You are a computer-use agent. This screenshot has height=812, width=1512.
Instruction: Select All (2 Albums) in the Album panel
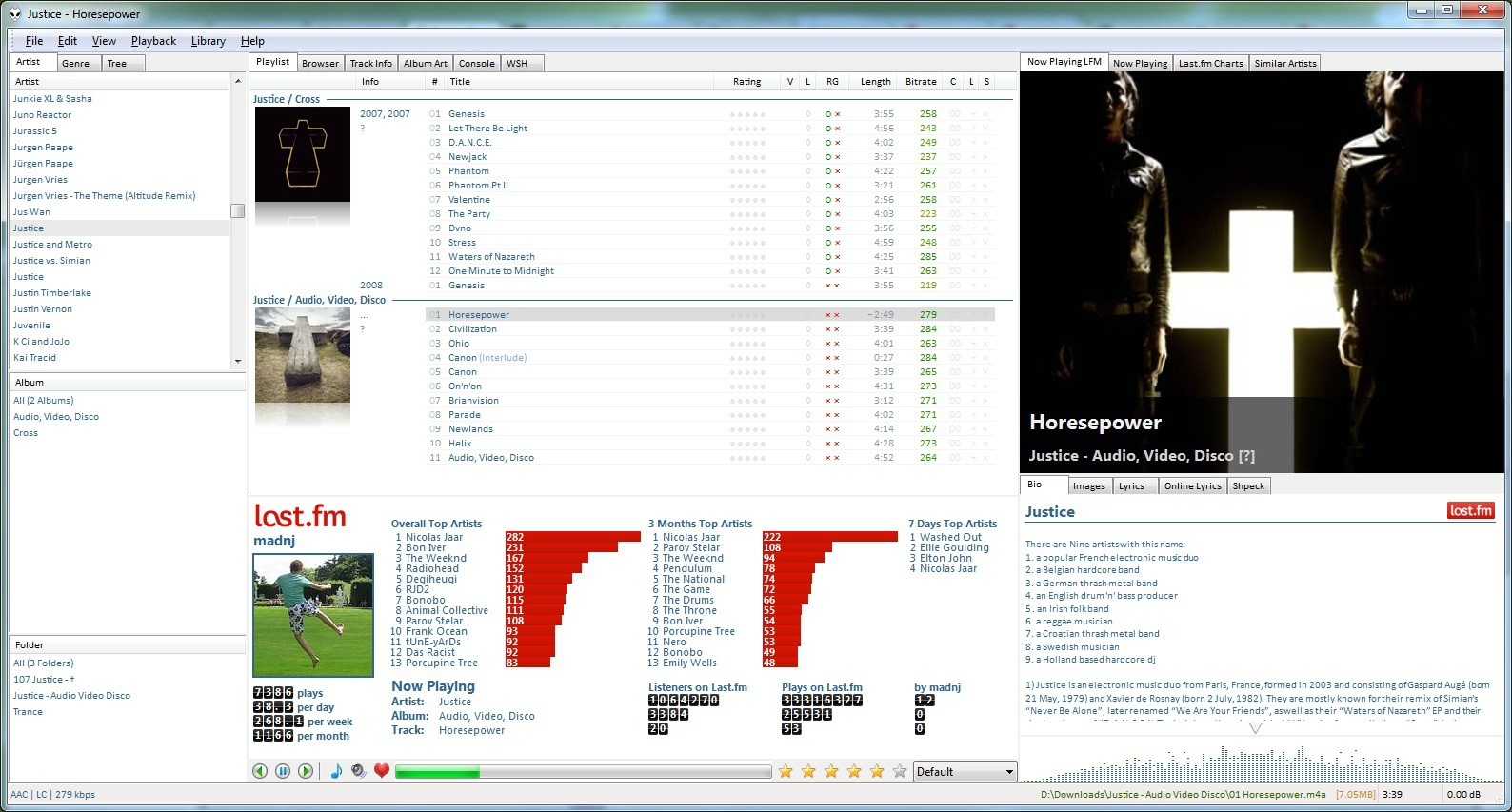43,401
